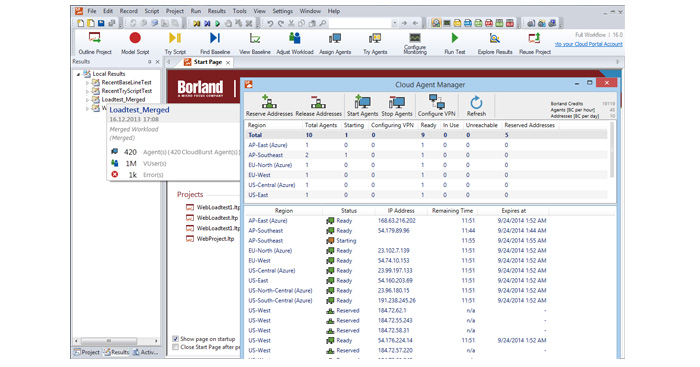The image size is (700, 367).
Task: Uncheck Show page on startup
Action: (175, 339)
